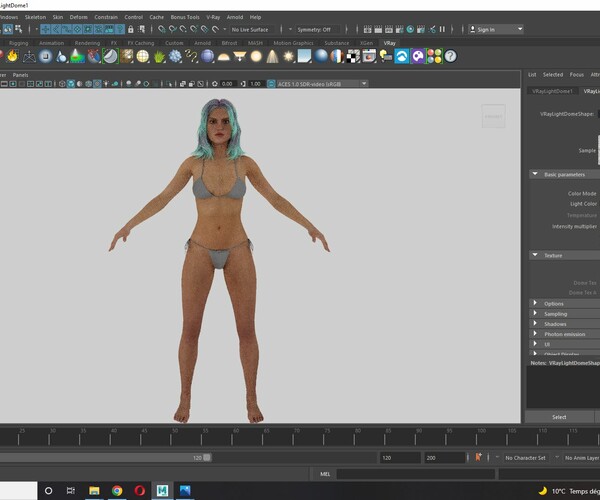Click the Select button in Attribute Editor
Viewport: 600px width, 500px height.
tap(559, 417)
